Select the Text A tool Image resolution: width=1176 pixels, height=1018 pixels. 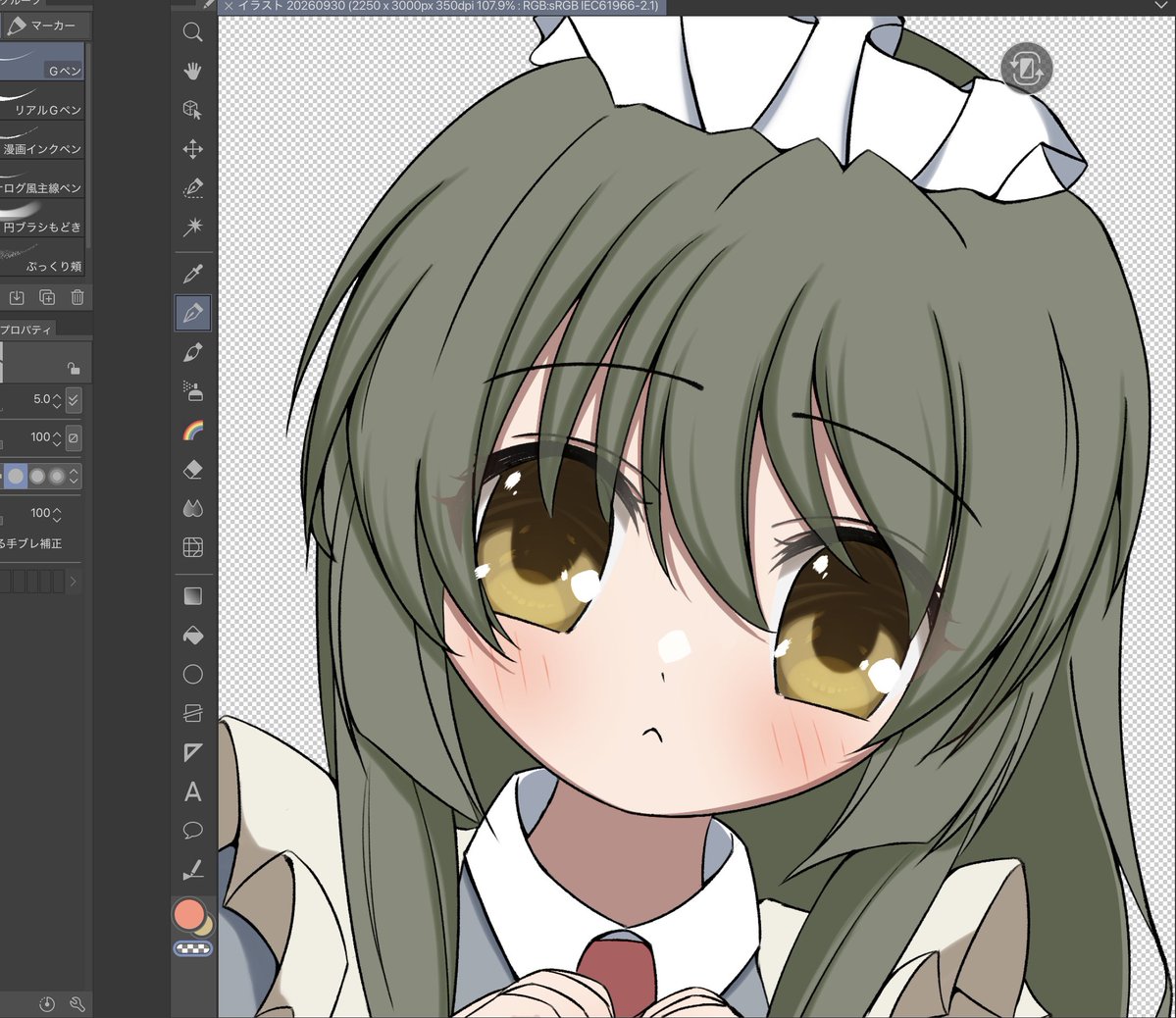pyautogui.click(x=193, y=791)
